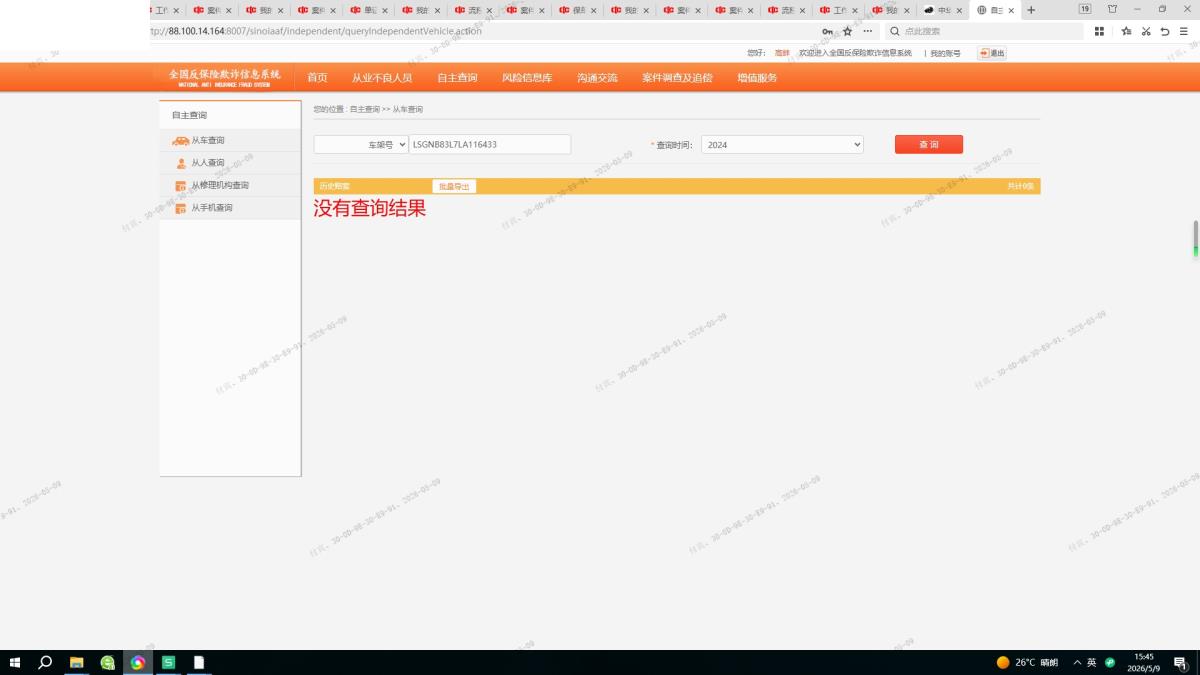Click the VIN input field LSGNB83L7LA116433

click(490, 145)
